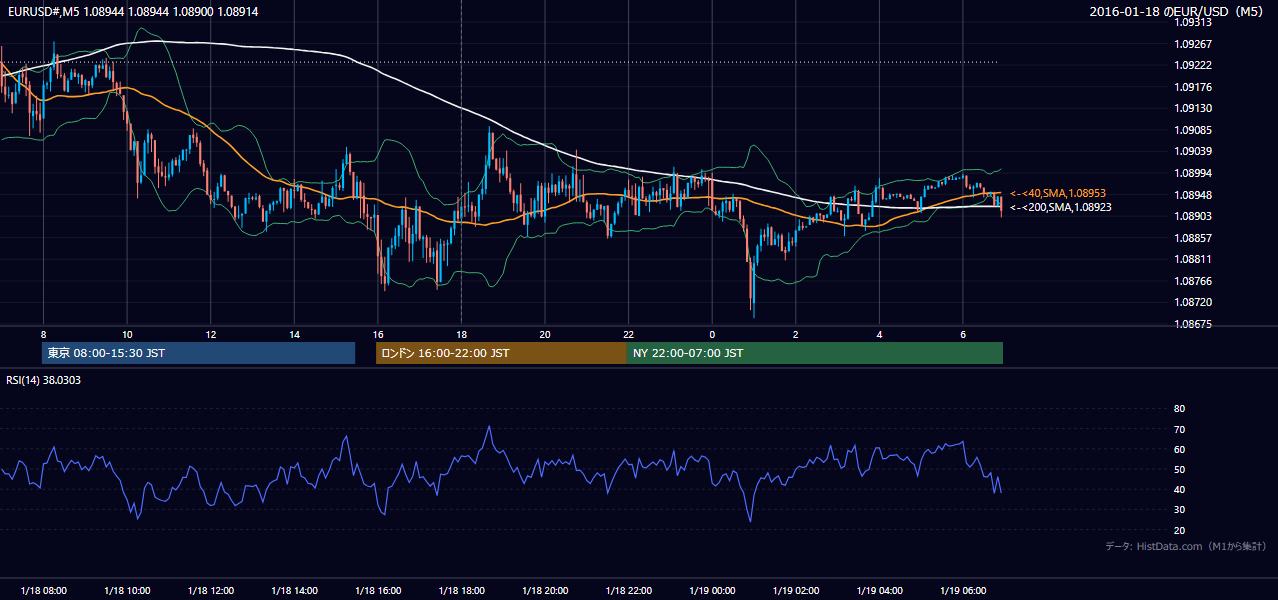Click price axis label 1.08994
1278x600 pixels.
1192,173
